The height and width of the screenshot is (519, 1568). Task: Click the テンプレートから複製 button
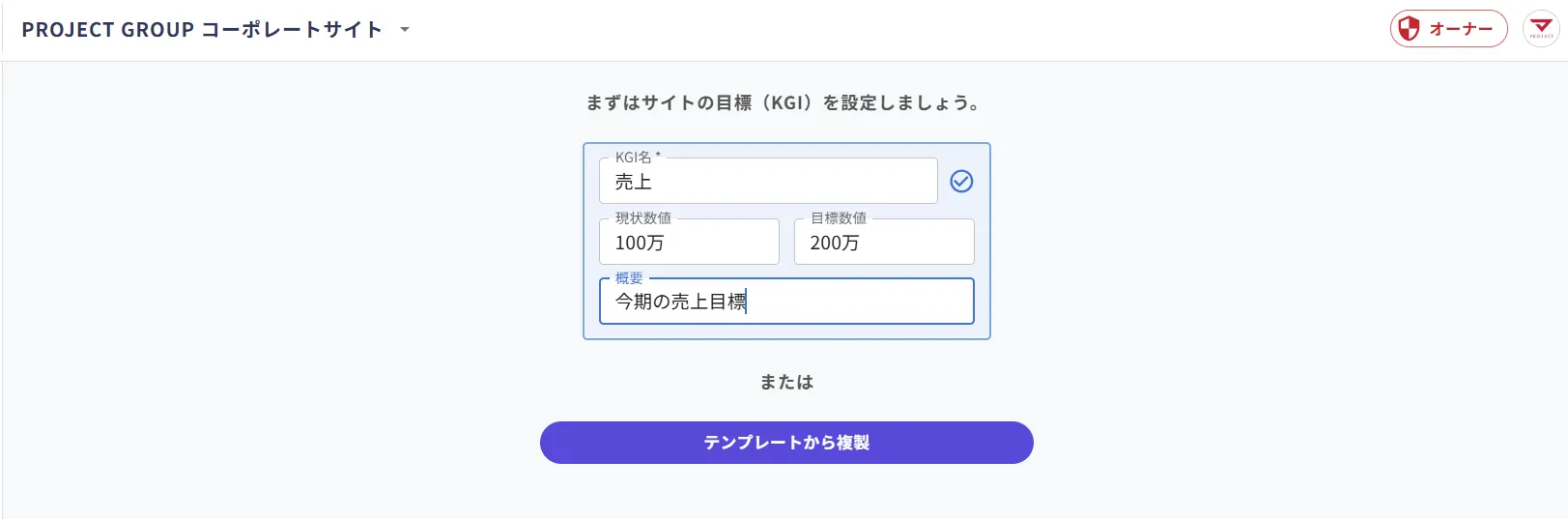(786, 443)
